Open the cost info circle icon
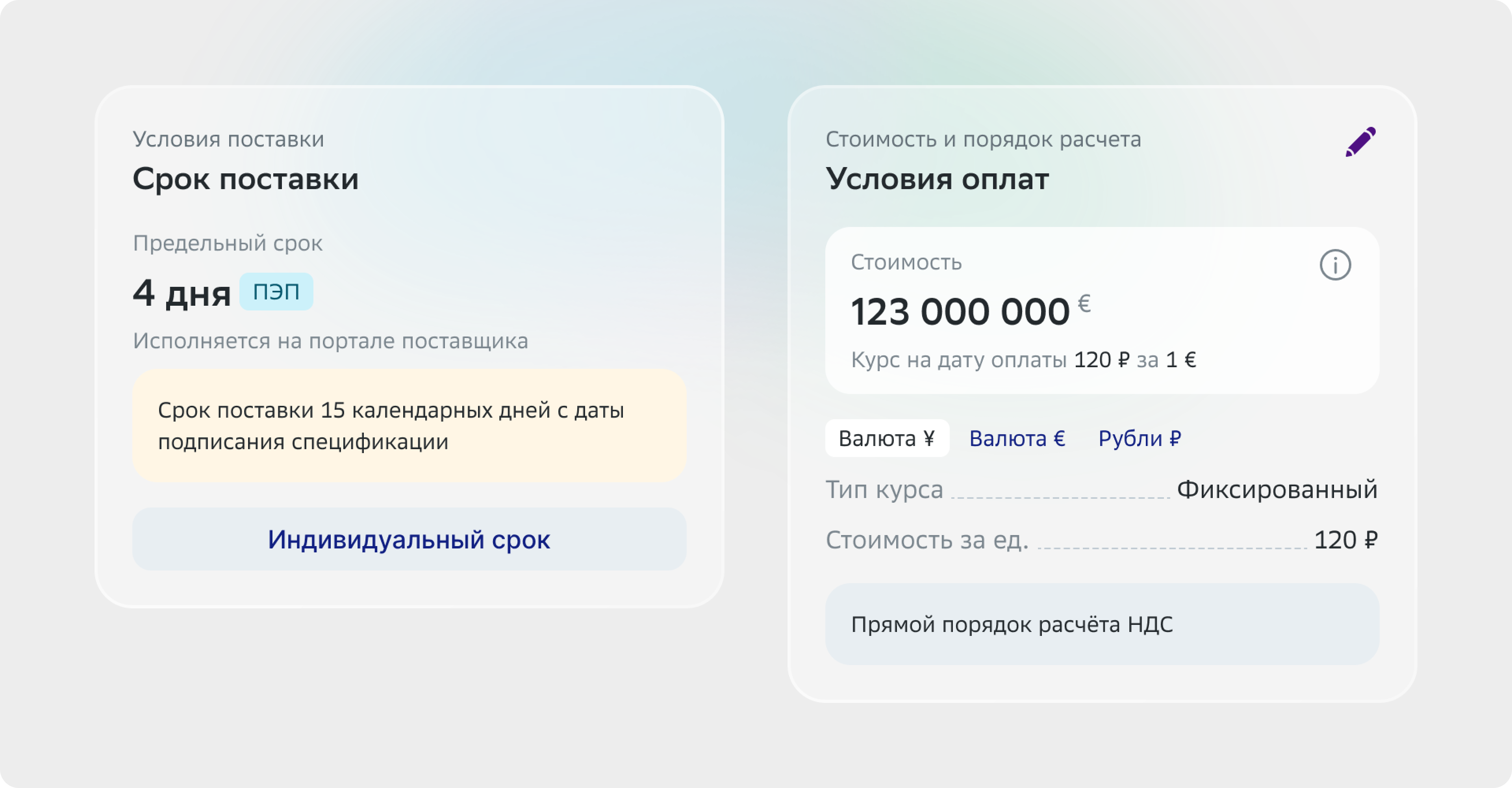Screen dimensions: 1512x788 point(1335,265)
